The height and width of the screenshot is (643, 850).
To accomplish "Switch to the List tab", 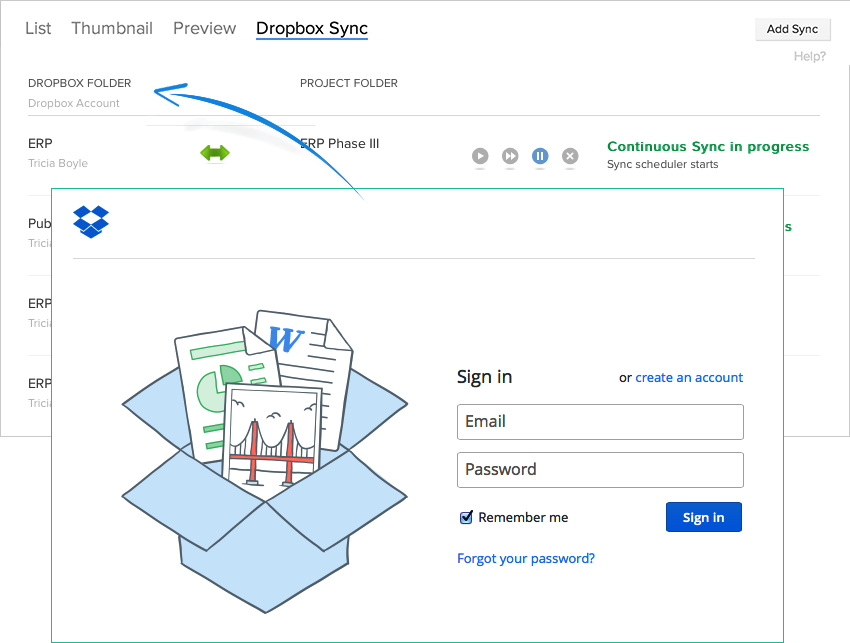I will pos(38,28).
